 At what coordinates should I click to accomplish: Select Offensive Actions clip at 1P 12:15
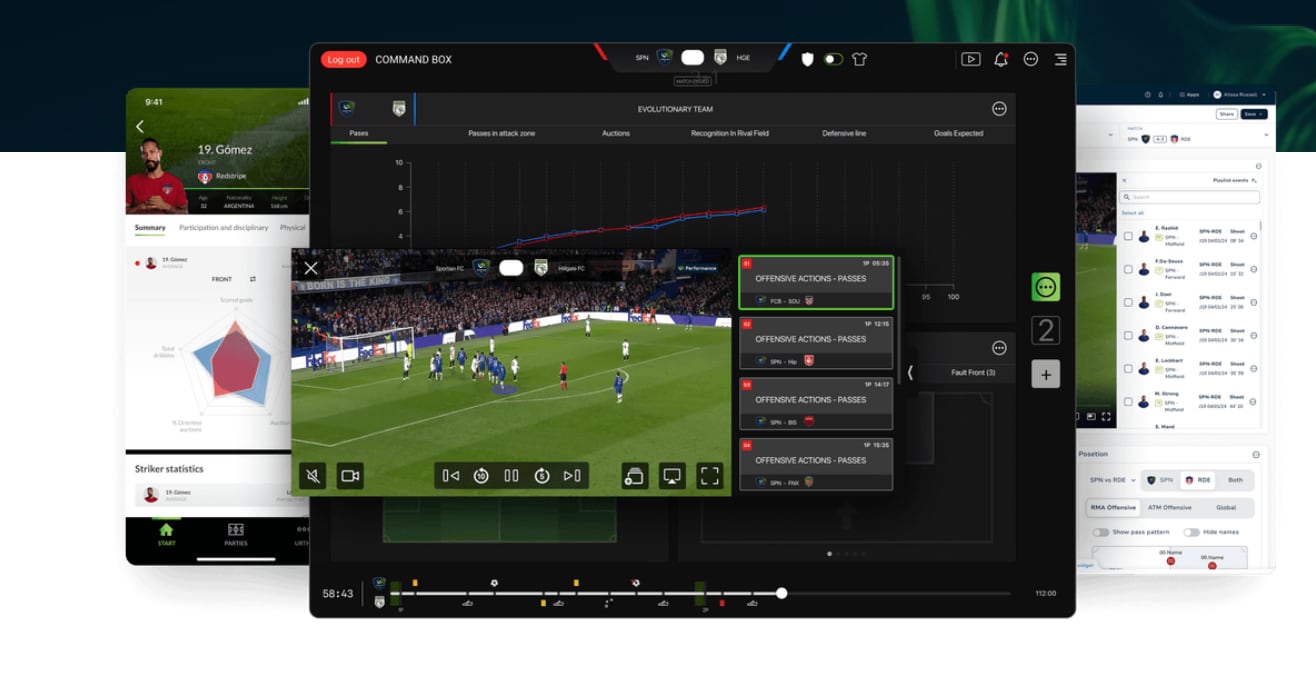click(816, 343)
